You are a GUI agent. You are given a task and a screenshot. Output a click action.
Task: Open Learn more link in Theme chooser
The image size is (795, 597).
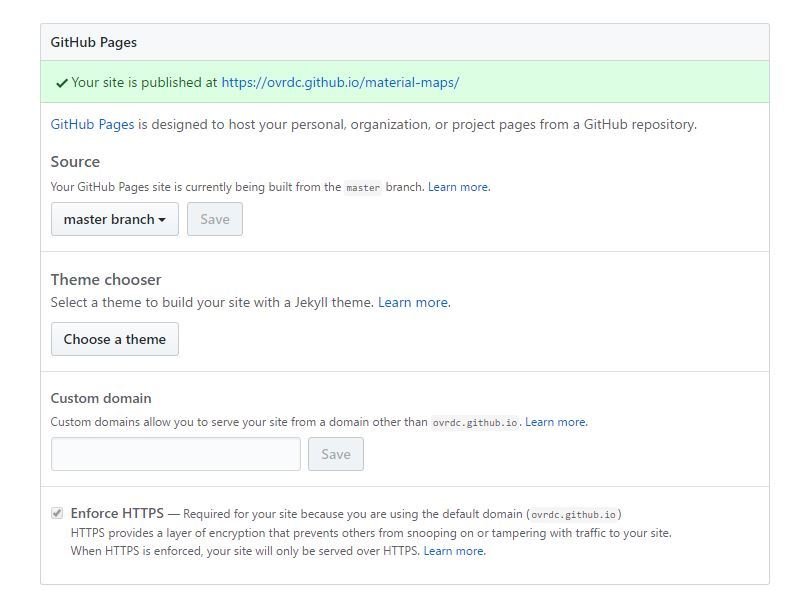pyautogui.click(x=414, y=302)
